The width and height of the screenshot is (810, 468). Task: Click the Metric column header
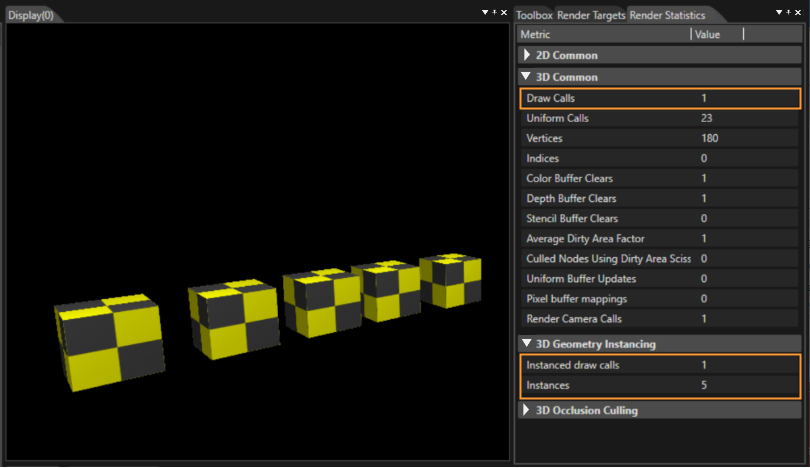pos(604,35)
